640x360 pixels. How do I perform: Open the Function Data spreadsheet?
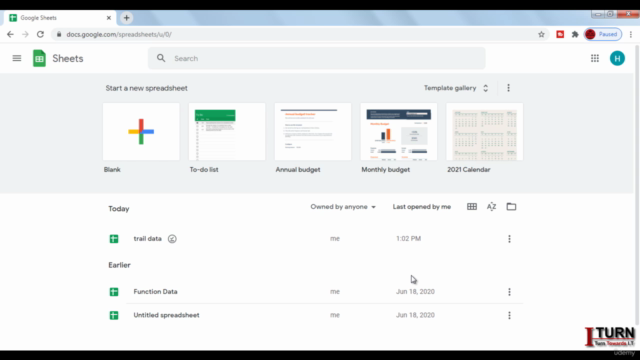click(x=155, y=291)
